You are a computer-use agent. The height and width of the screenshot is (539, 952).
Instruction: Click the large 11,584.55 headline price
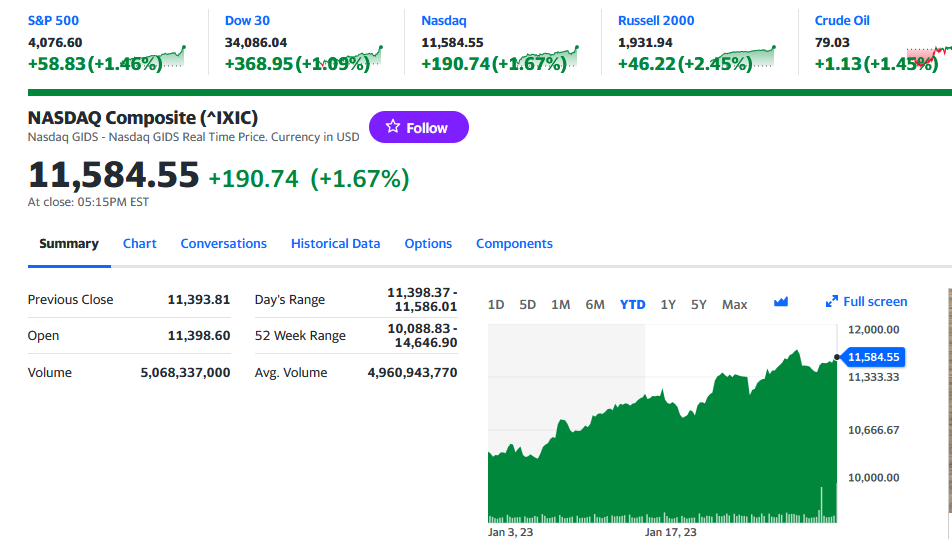coord(114,175)
